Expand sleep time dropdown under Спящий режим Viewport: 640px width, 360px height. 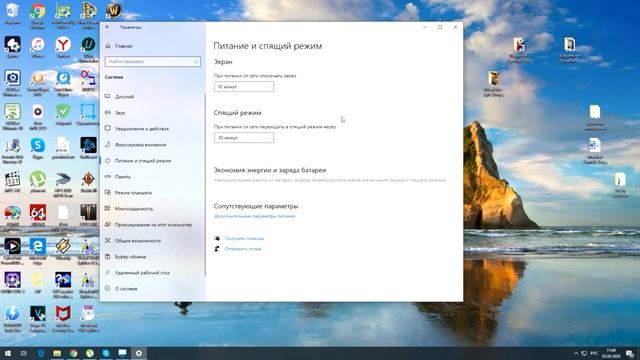click(244, 138)
